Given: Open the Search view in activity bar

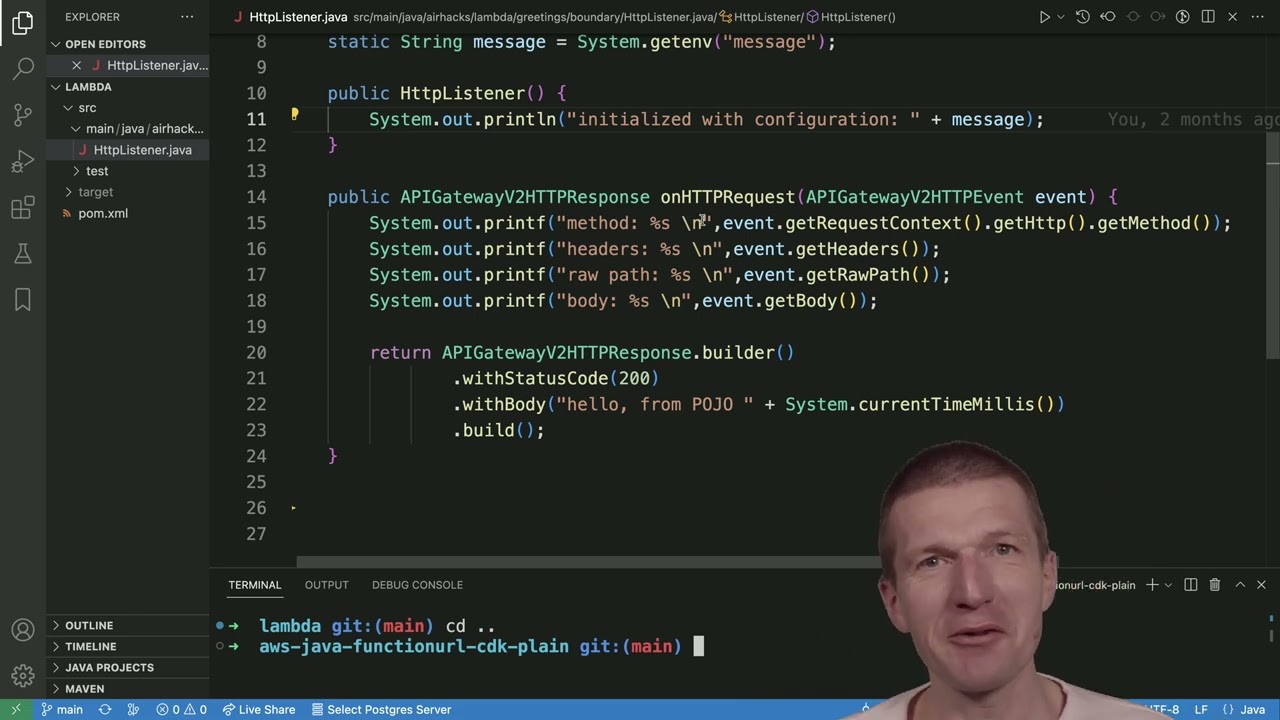Looking at the screenshot, I should [x=23, y=68].
